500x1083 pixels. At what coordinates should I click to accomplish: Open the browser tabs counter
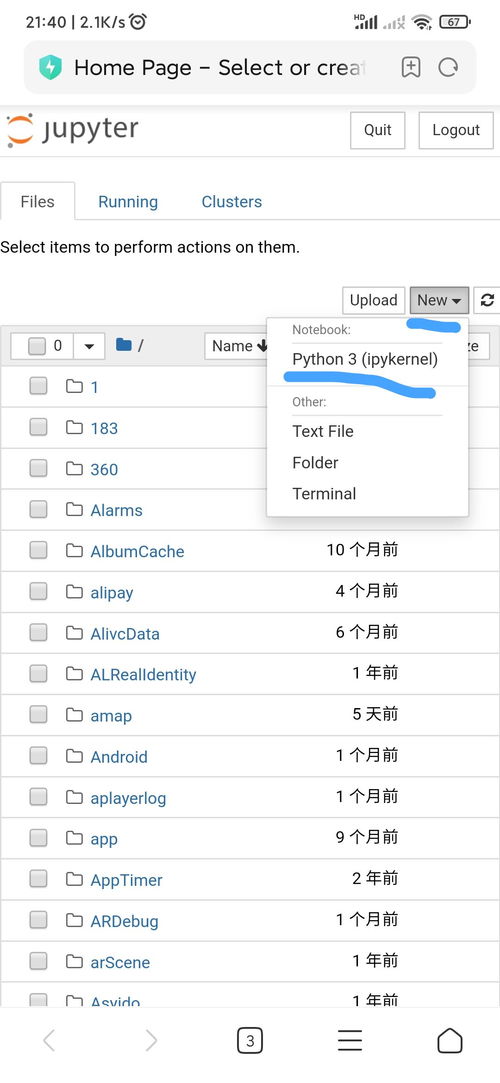(x=249, y=1041)
